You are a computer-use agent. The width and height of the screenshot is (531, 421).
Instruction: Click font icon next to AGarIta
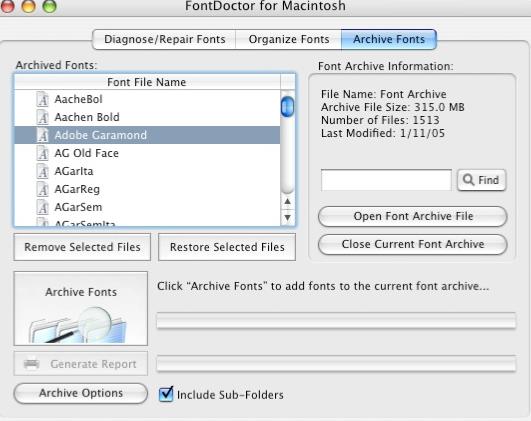42,171
